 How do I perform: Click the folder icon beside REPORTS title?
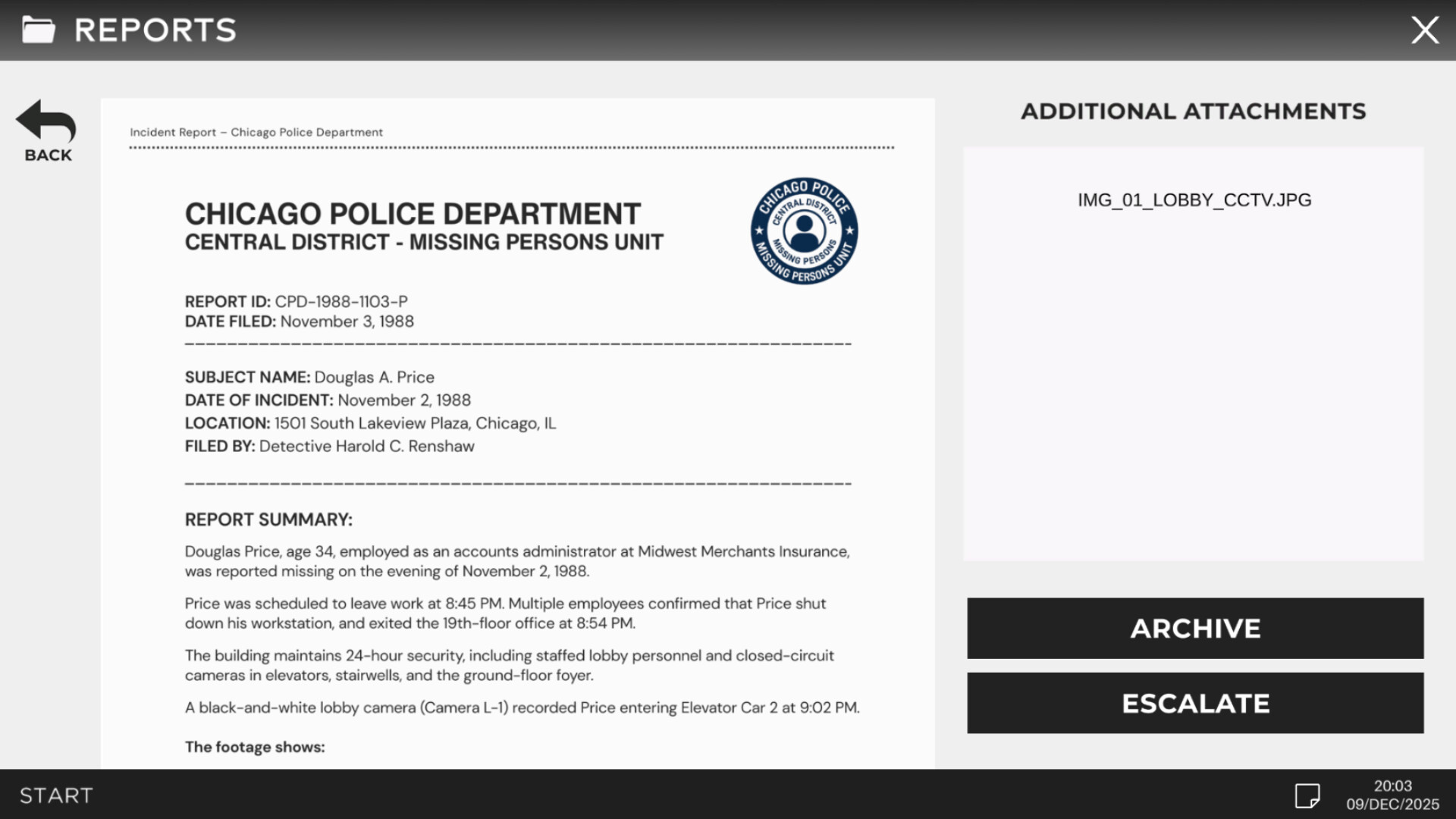coord(39,30)
